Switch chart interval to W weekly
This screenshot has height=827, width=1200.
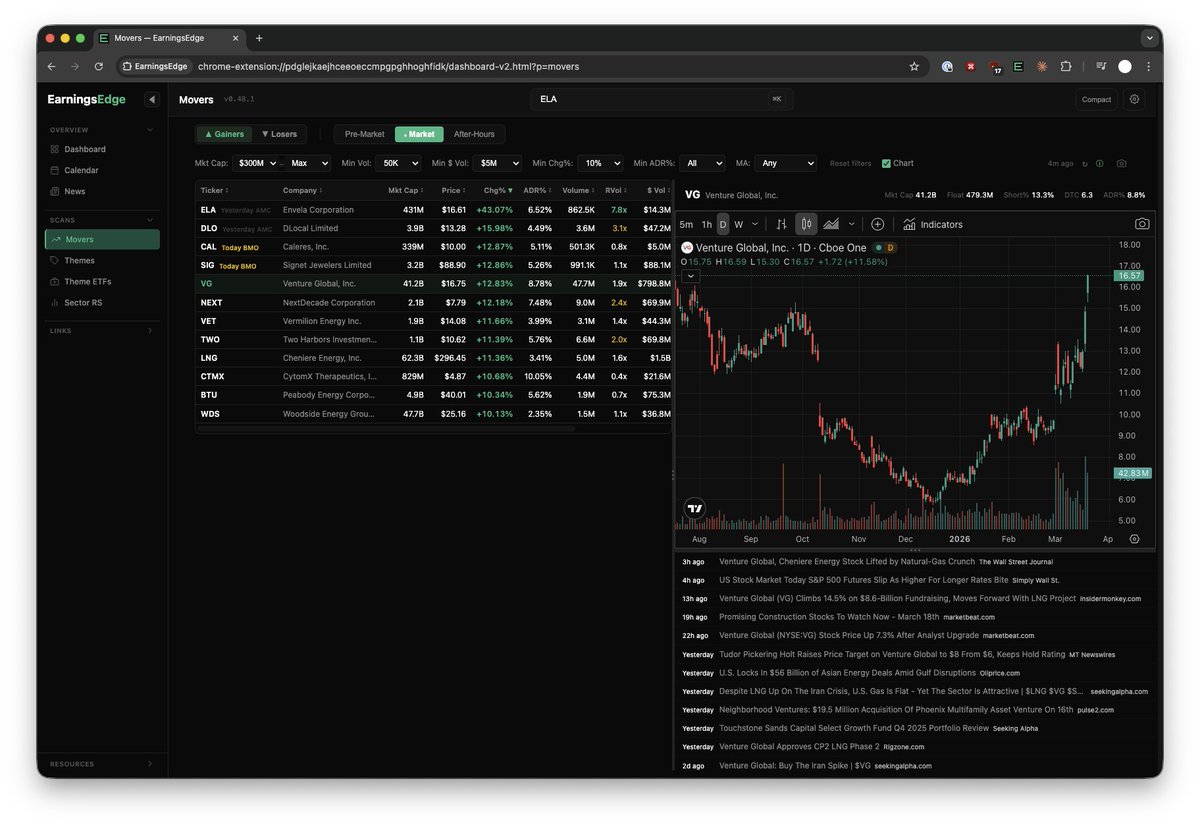coord(739,224)
